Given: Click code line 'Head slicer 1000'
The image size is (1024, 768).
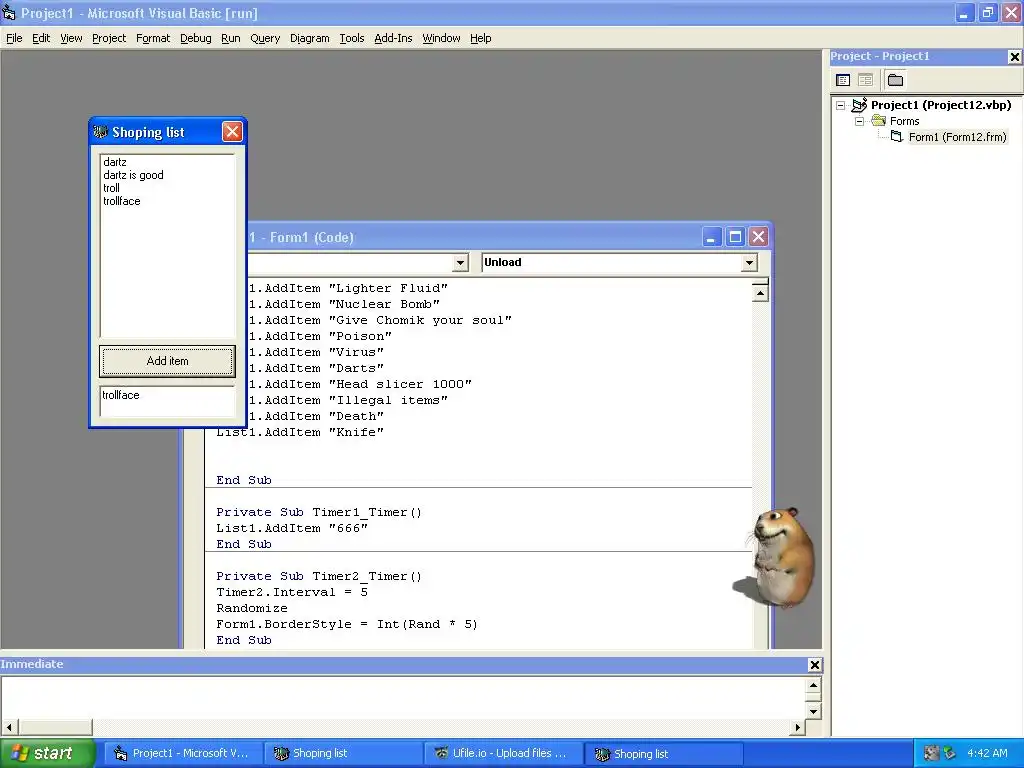Looking at the screenshot, I should (360, 385).
